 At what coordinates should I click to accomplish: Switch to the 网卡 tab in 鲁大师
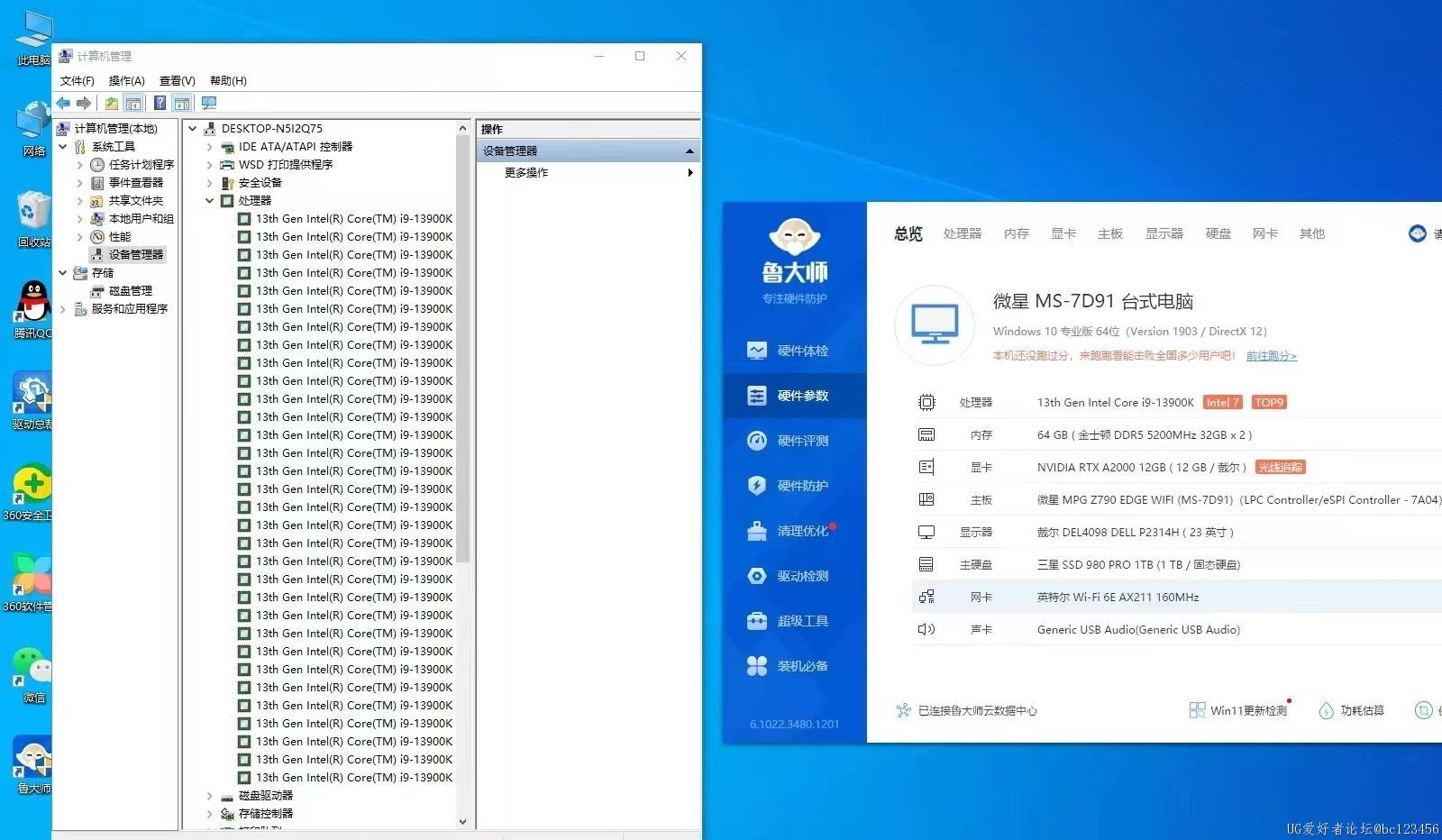click(1265, 233)
